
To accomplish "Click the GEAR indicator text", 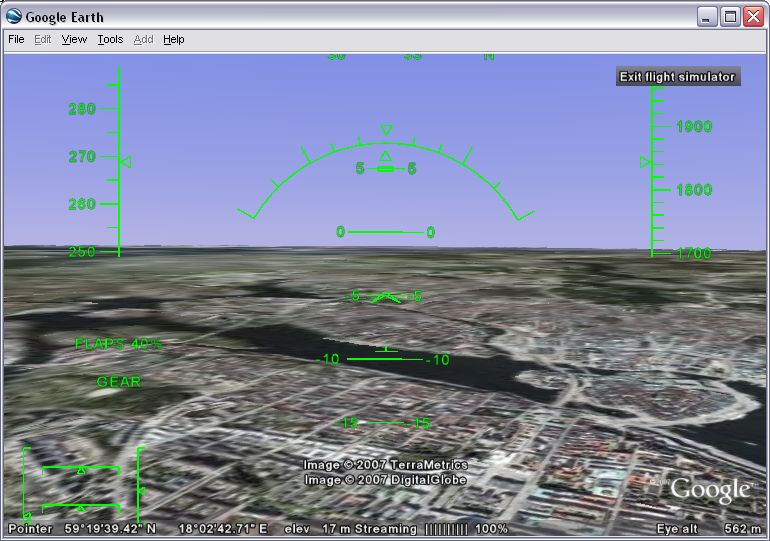I will pos(119,382).
